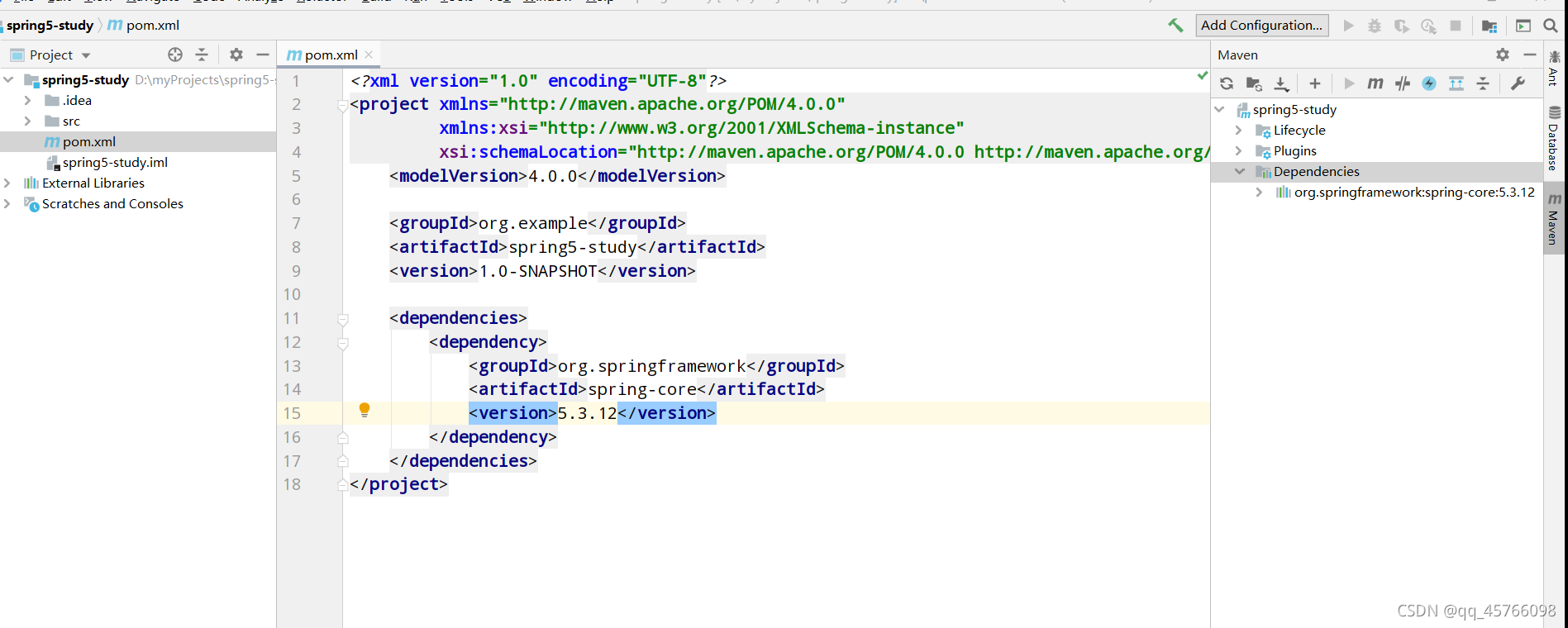Viewport: 1568px width, 628px height.
Task: Click artifactId spring-core text on line 14
Action: (x=642, y=389)
